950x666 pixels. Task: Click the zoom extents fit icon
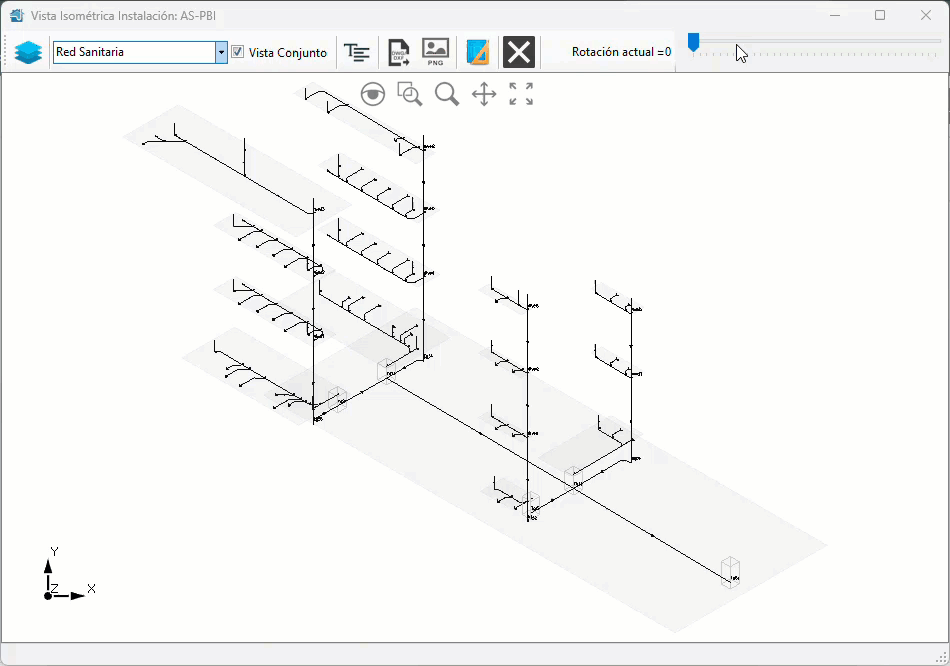[x=521, y=95]
